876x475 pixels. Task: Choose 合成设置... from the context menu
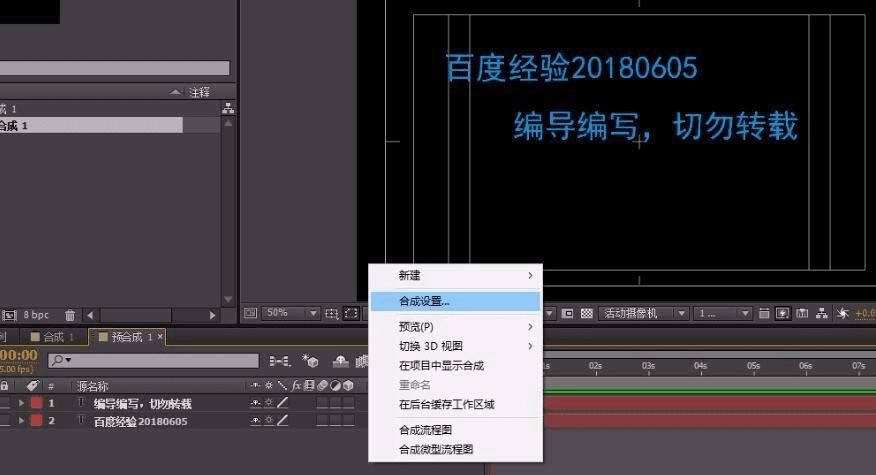(455, 301)
